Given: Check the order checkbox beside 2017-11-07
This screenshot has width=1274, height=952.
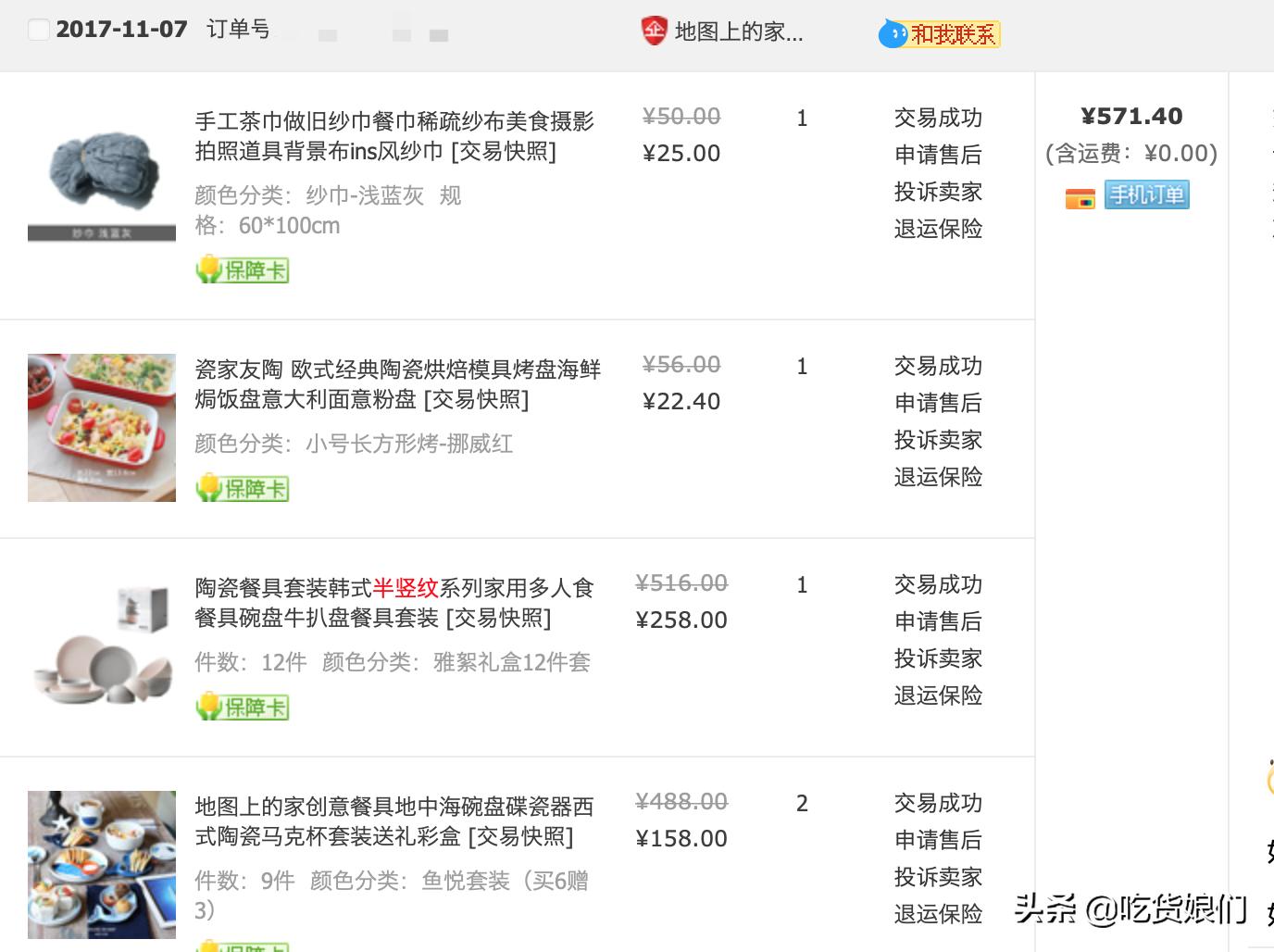Looking at the screenshot, I should click(x=38, y=29).
